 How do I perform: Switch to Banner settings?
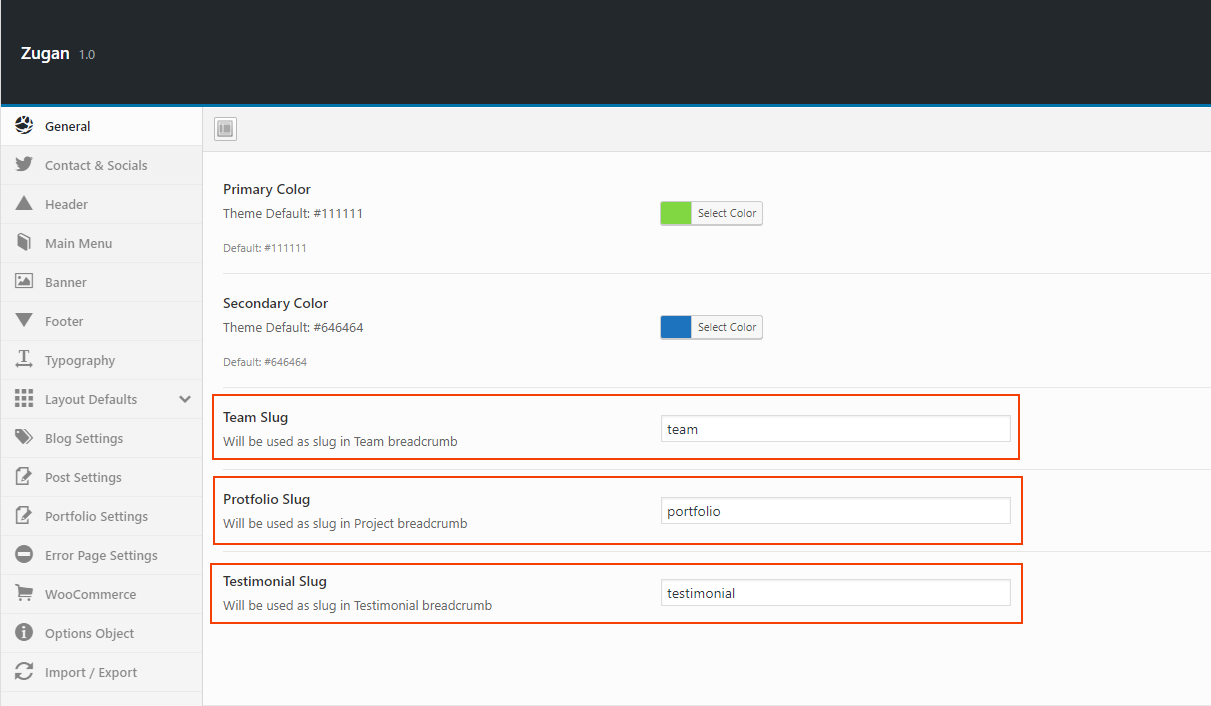click(101, 282)
